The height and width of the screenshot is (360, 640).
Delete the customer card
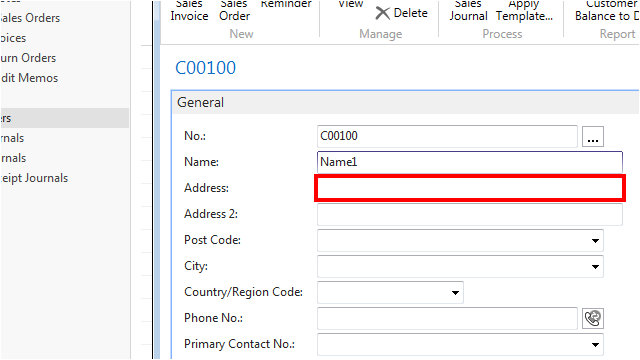401,13
